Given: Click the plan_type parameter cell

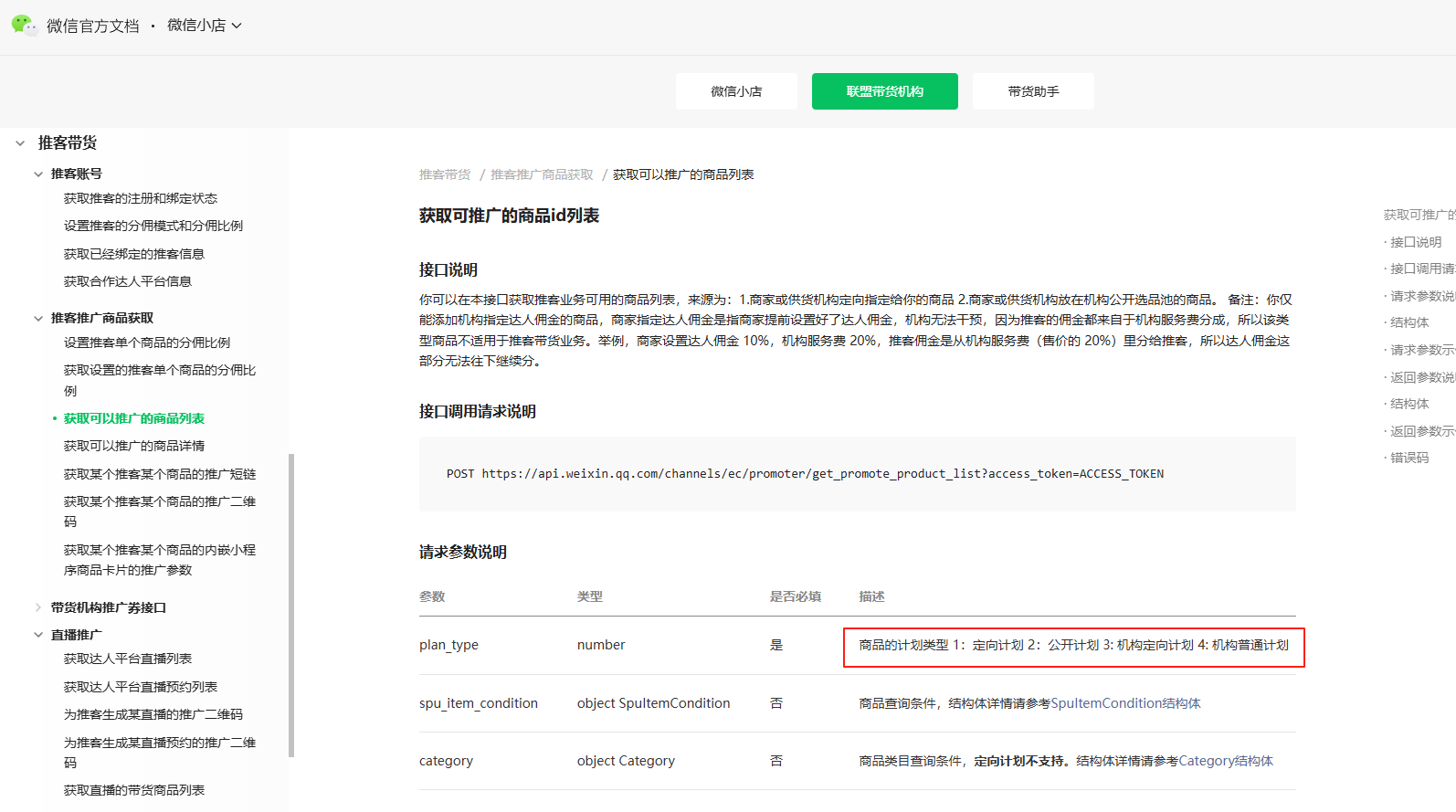Looking at the screenshot, I should click(448, 645).
